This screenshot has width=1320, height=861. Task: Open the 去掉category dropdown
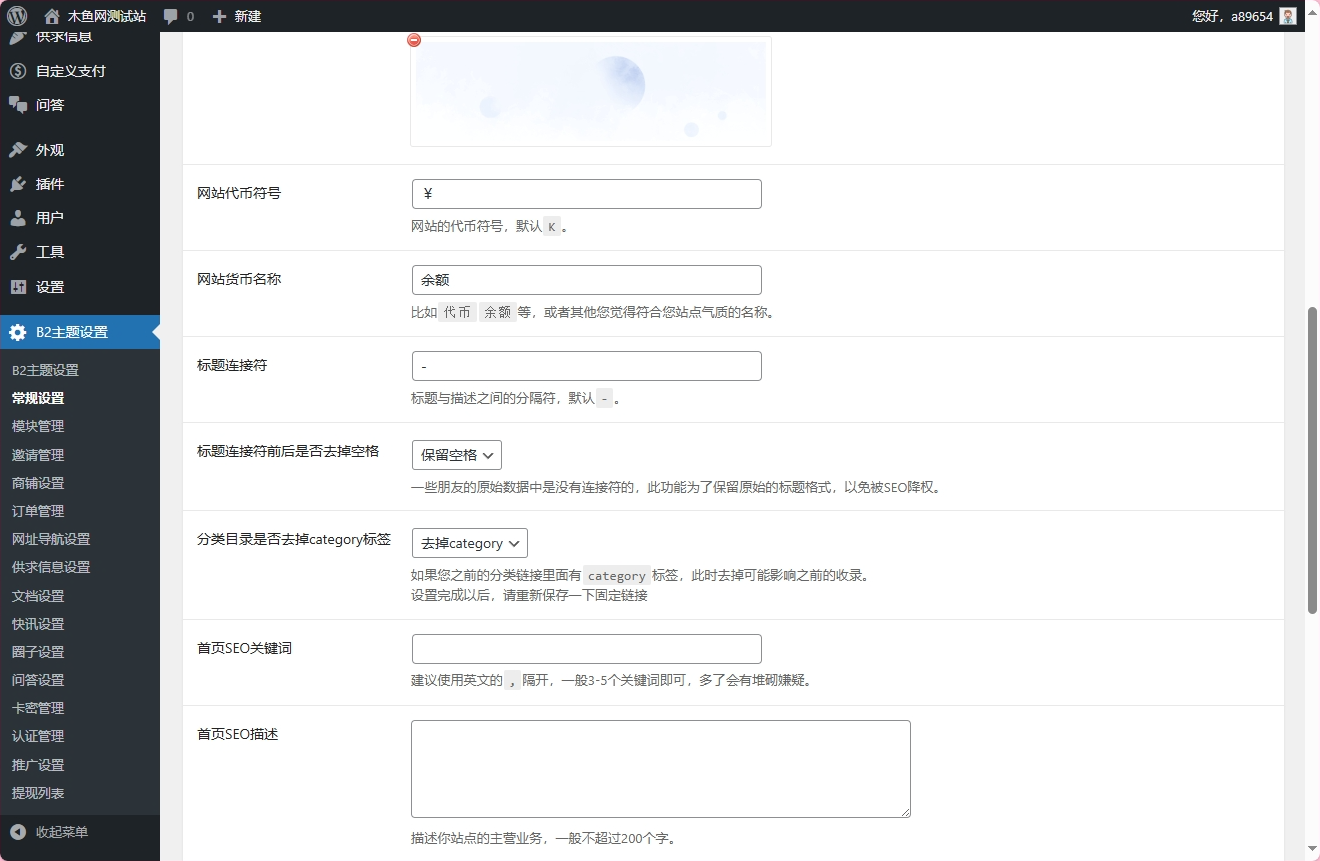pos(470,543)
